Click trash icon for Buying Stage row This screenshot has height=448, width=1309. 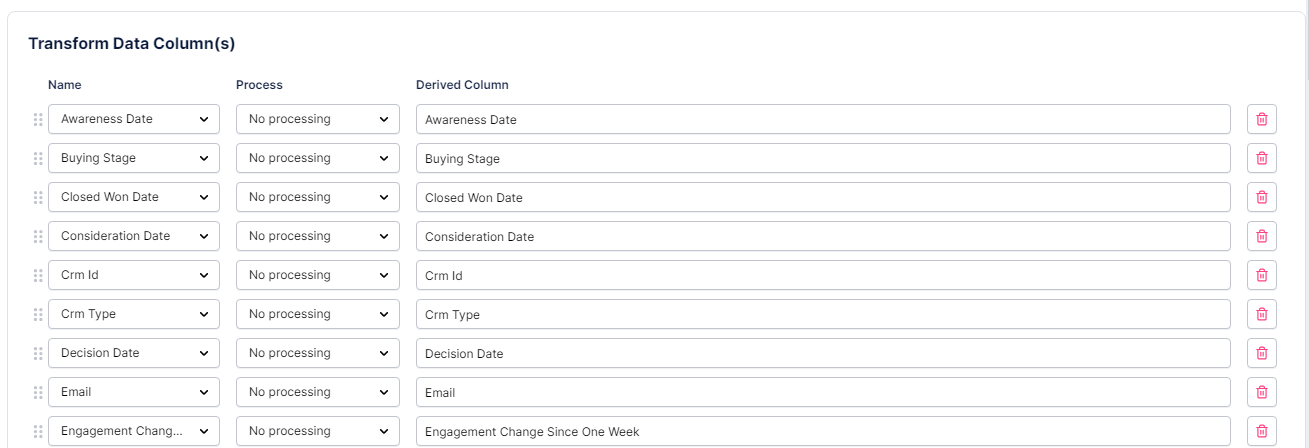coord(1262,158)
